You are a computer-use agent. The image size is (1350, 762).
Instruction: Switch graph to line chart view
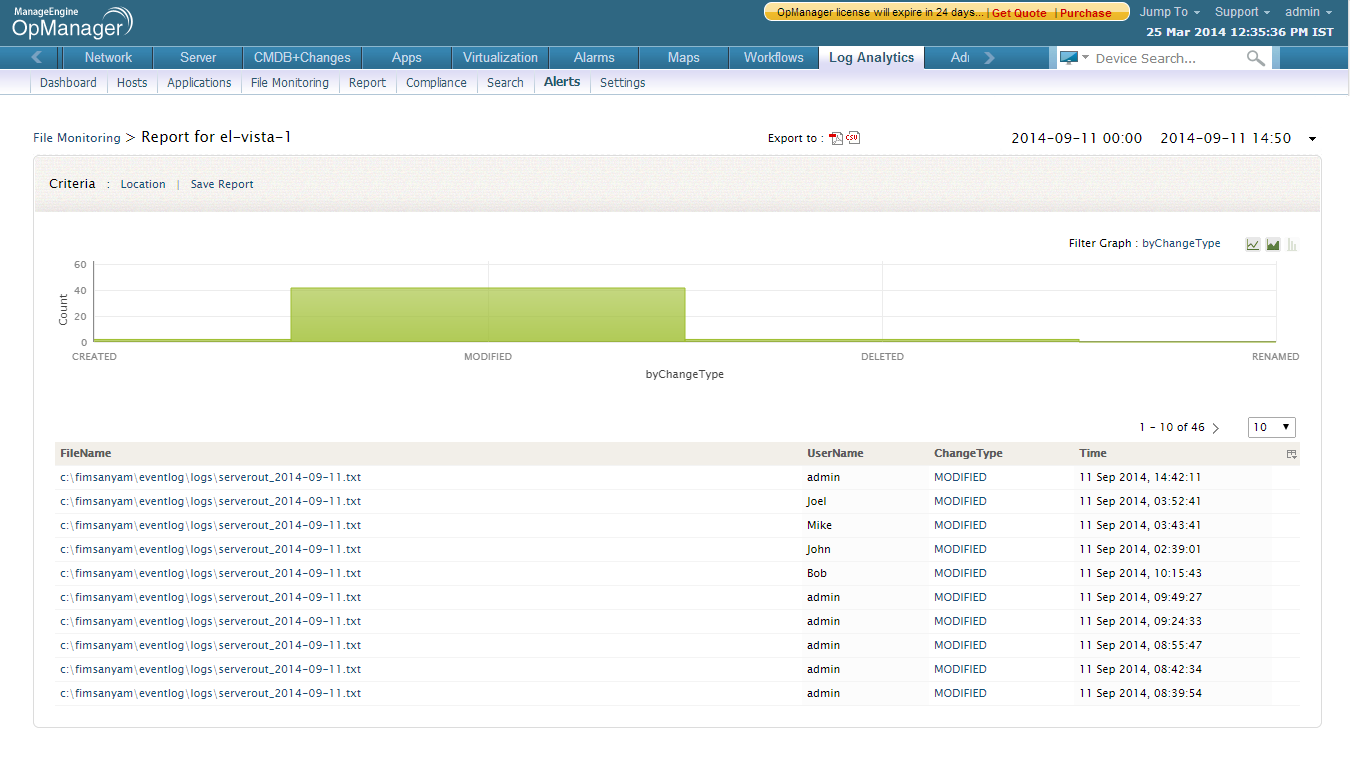[x=1253, y=244]
